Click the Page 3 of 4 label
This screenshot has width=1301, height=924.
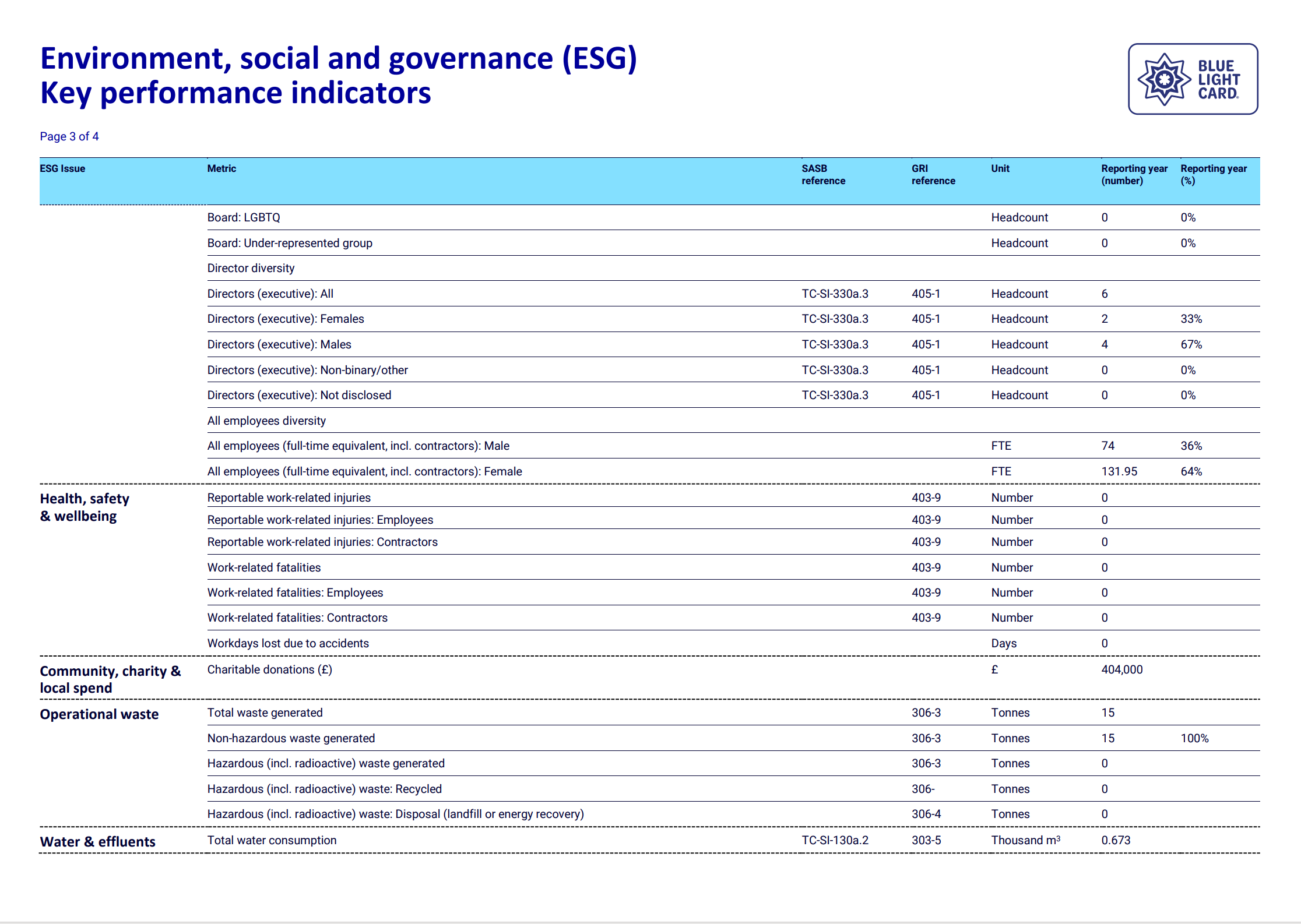click(69, 136)
